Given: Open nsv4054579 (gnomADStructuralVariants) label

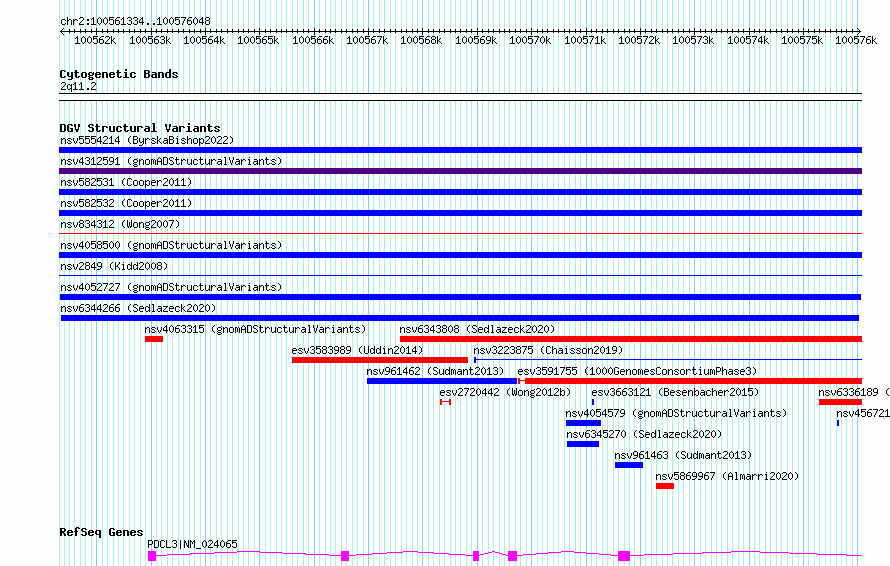Looking at the screenshot, I should coord(677,413).
